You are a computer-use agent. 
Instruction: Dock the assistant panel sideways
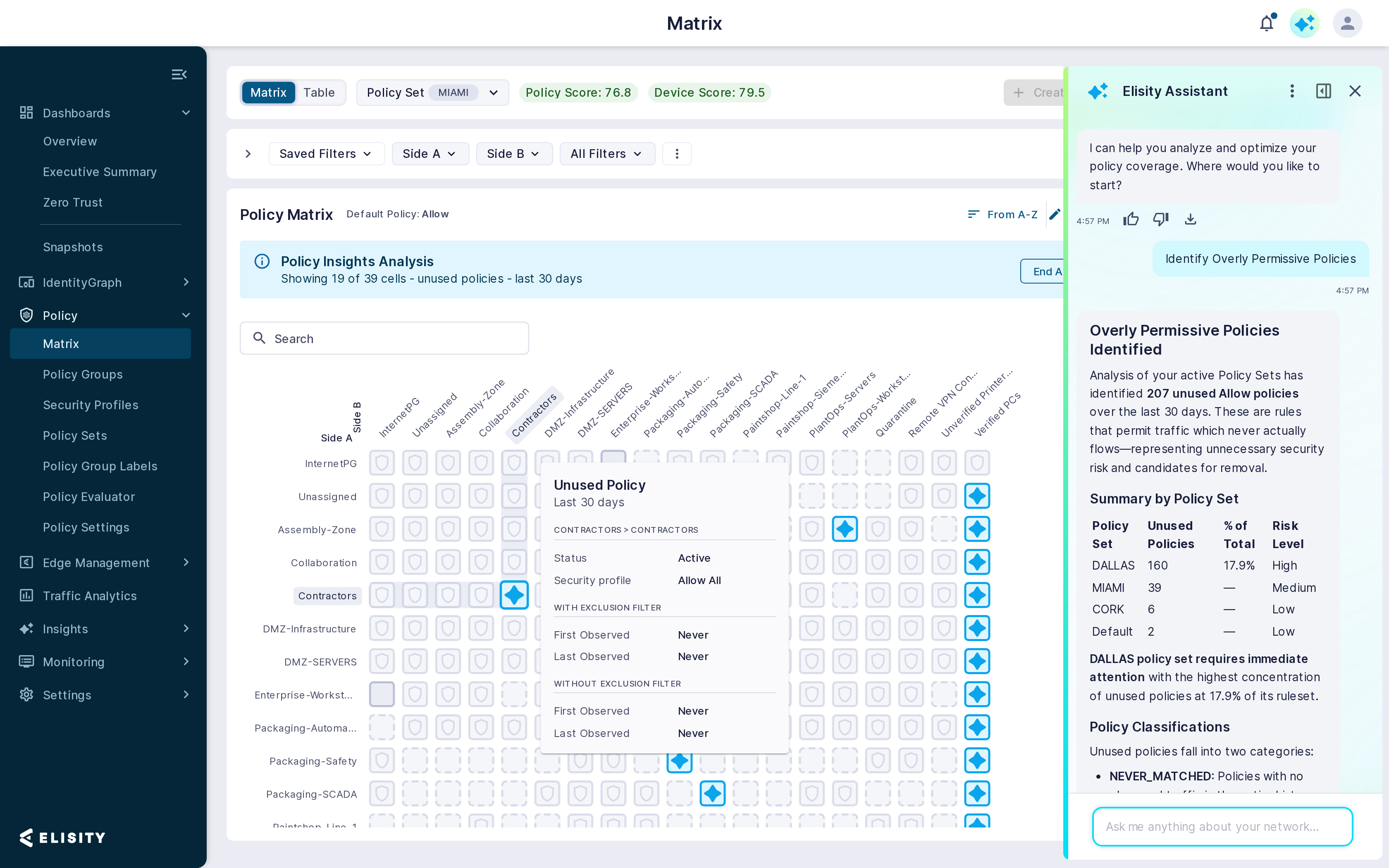tap(1324, 91)
